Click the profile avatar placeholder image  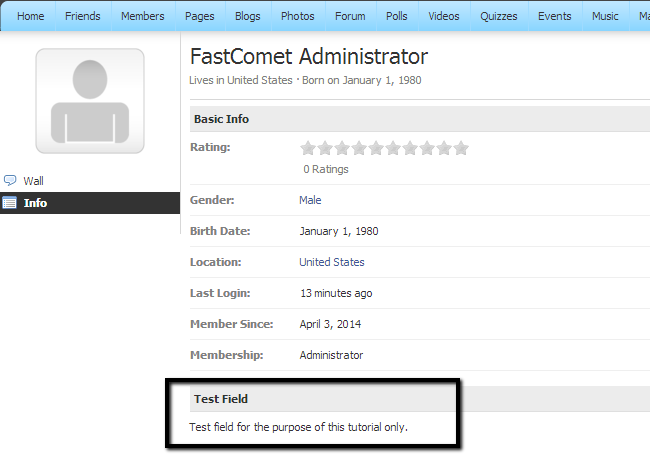pyautogui.click(x=90, y=100)
